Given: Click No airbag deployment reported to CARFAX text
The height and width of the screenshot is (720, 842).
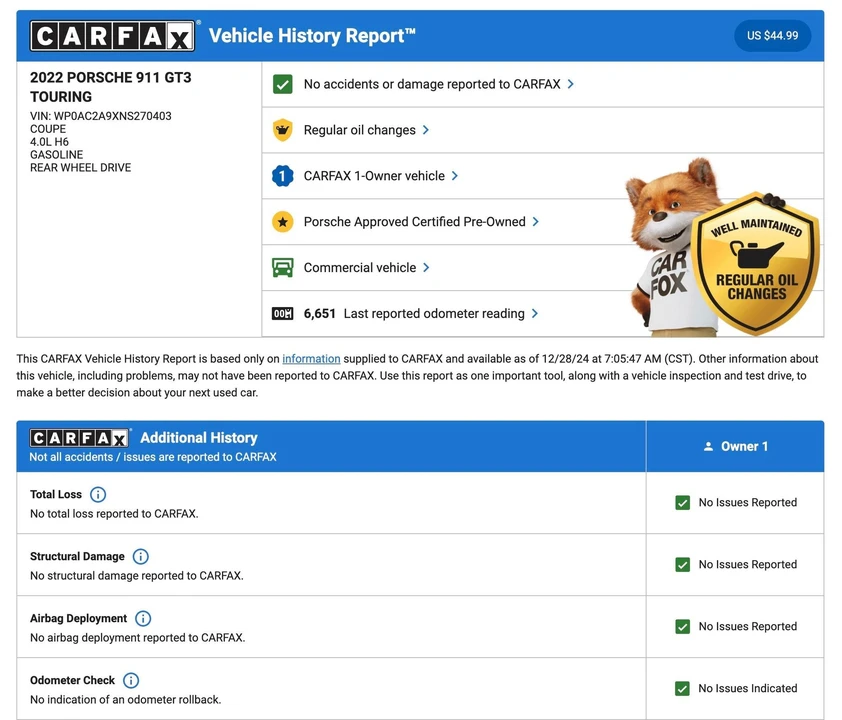Looking at the screenshot, I should 137,638.
